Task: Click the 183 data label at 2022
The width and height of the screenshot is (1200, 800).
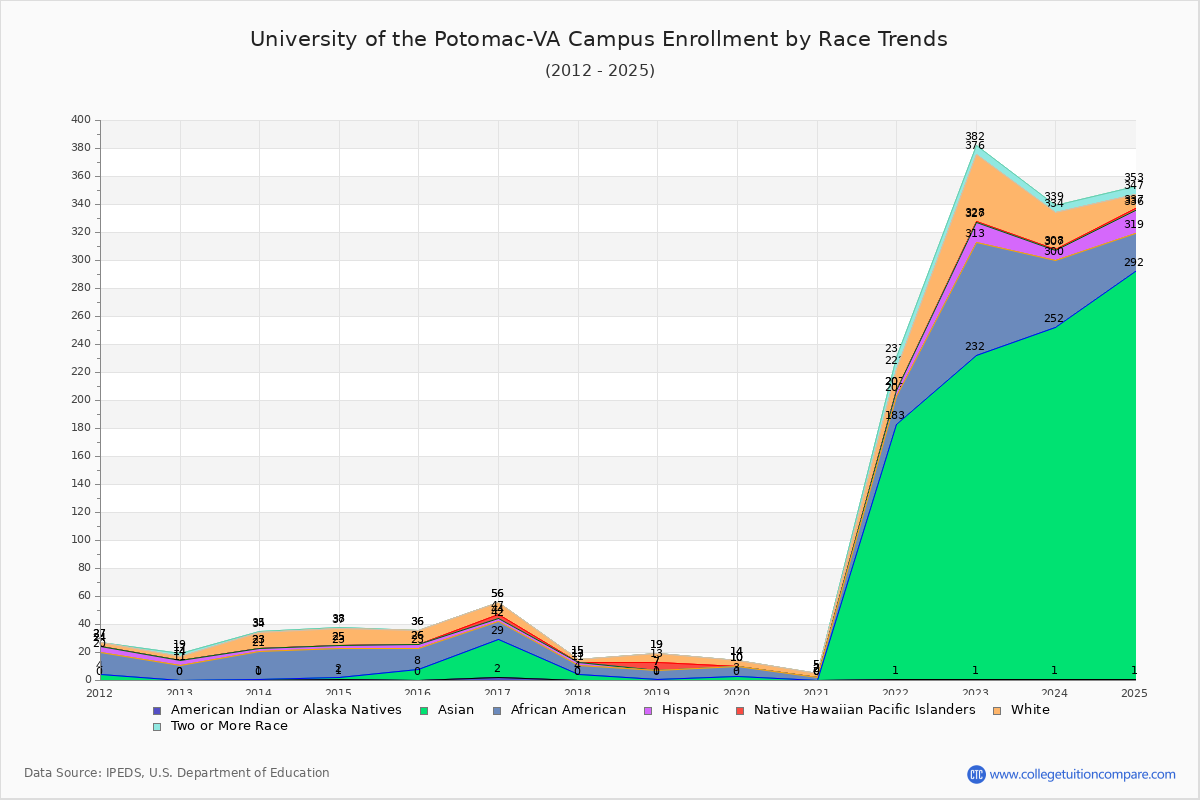Action: (895, 416)
